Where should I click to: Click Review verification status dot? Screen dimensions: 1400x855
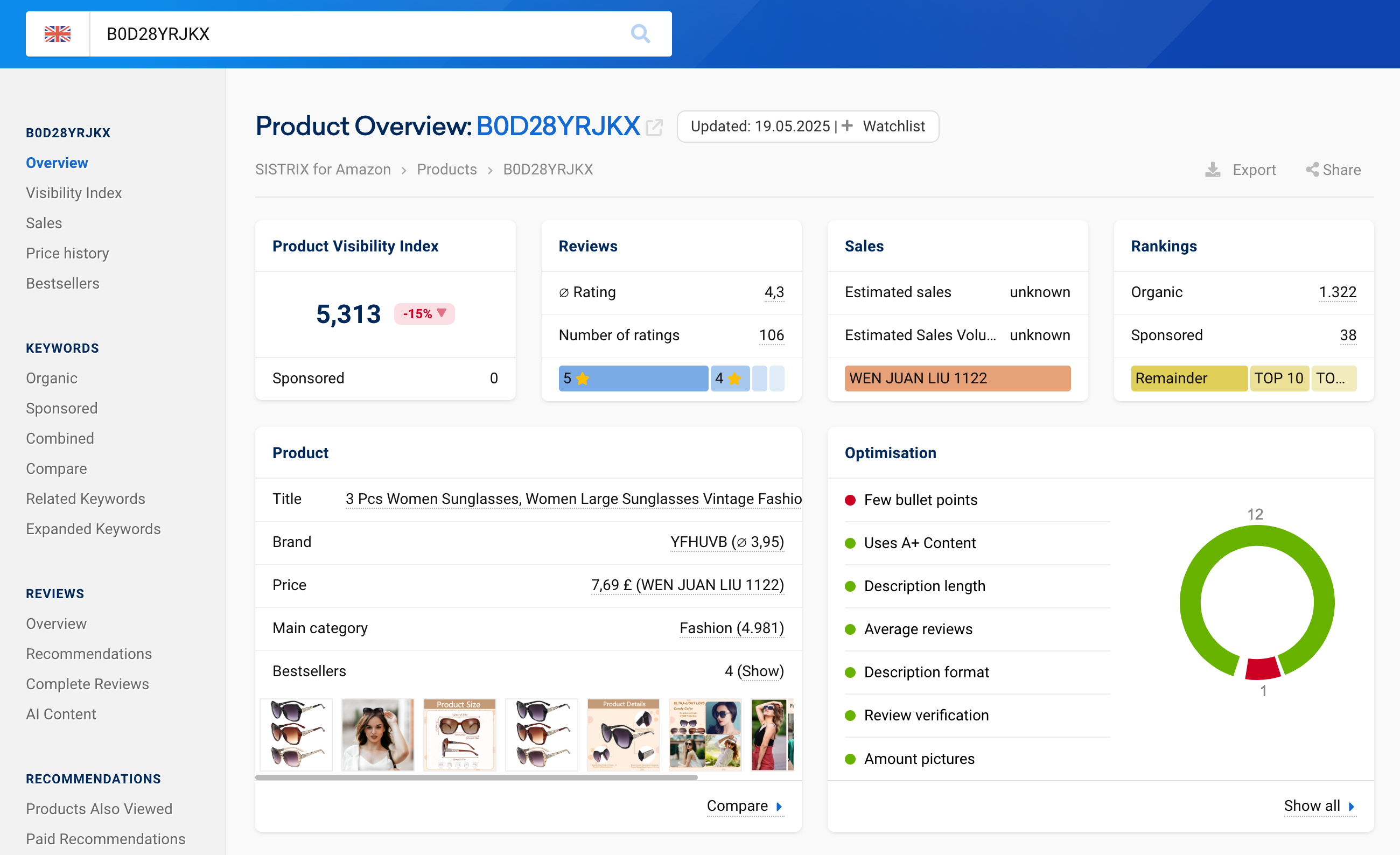pyautogui.click(x=850, y=715)
